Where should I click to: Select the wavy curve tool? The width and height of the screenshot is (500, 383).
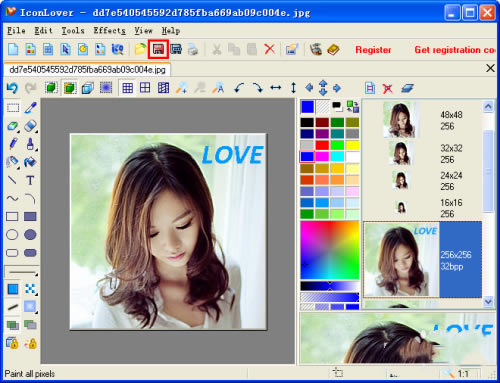point(12,199)
